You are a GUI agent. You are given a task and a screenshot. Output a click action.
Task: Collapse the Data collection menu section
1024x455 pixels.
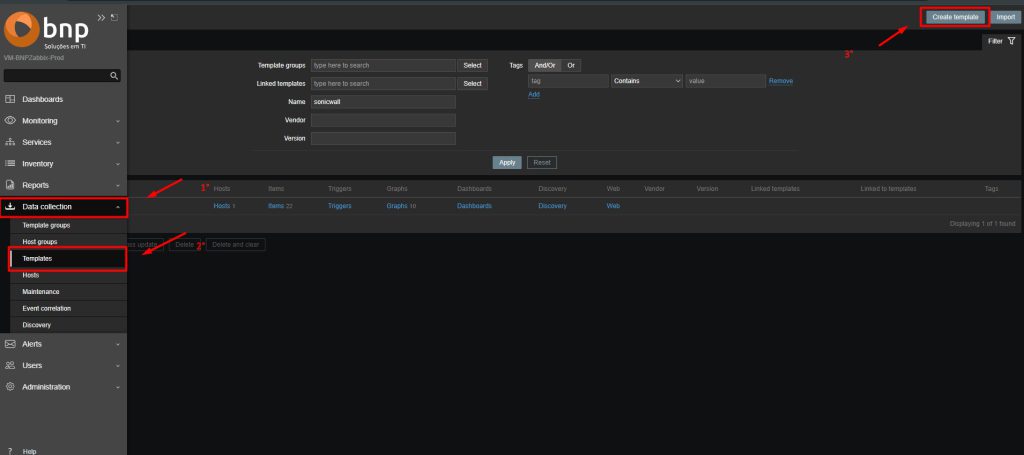[118, 207]
